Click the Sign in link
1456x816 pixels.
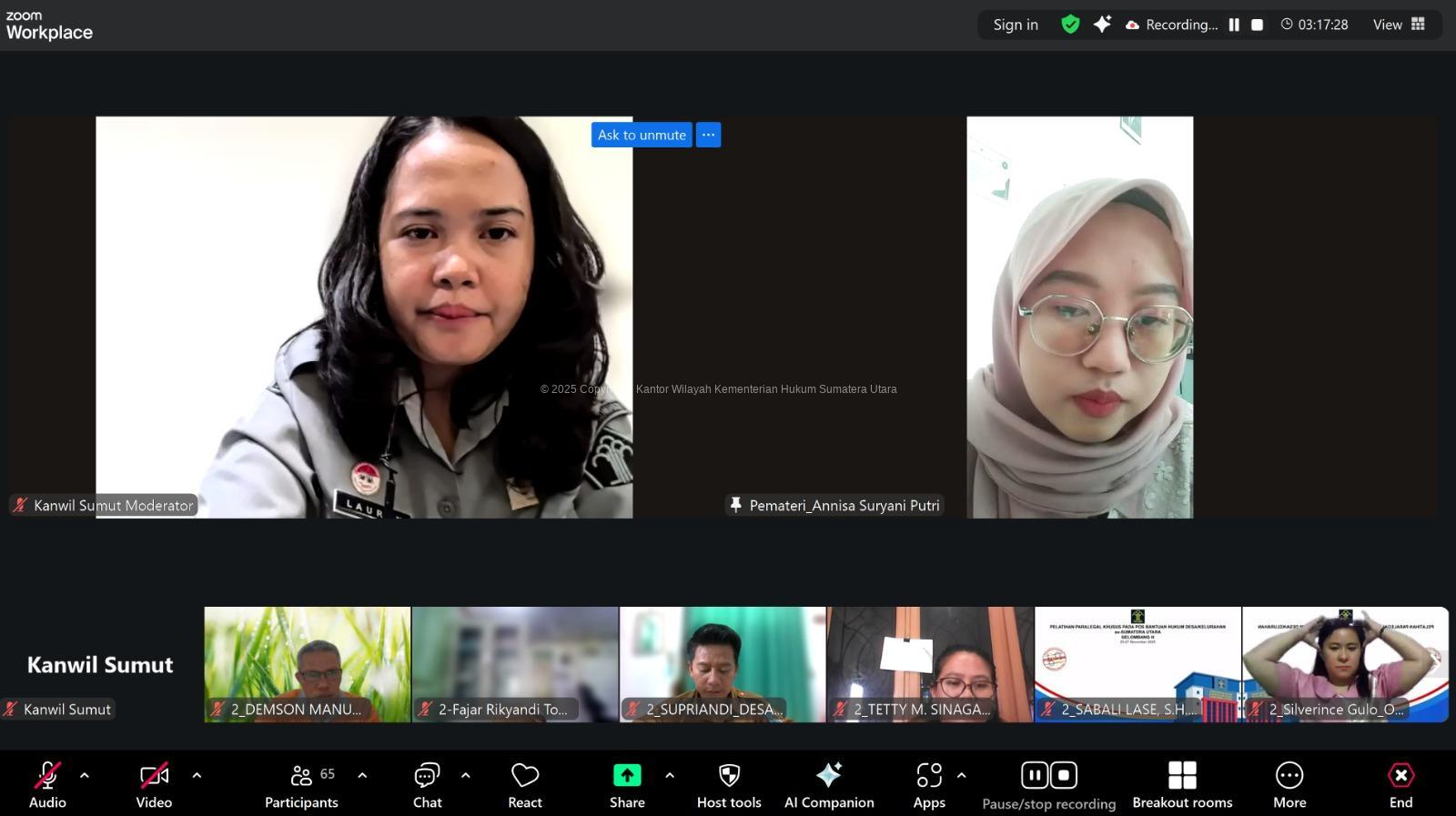click(x=1016, y=25)
